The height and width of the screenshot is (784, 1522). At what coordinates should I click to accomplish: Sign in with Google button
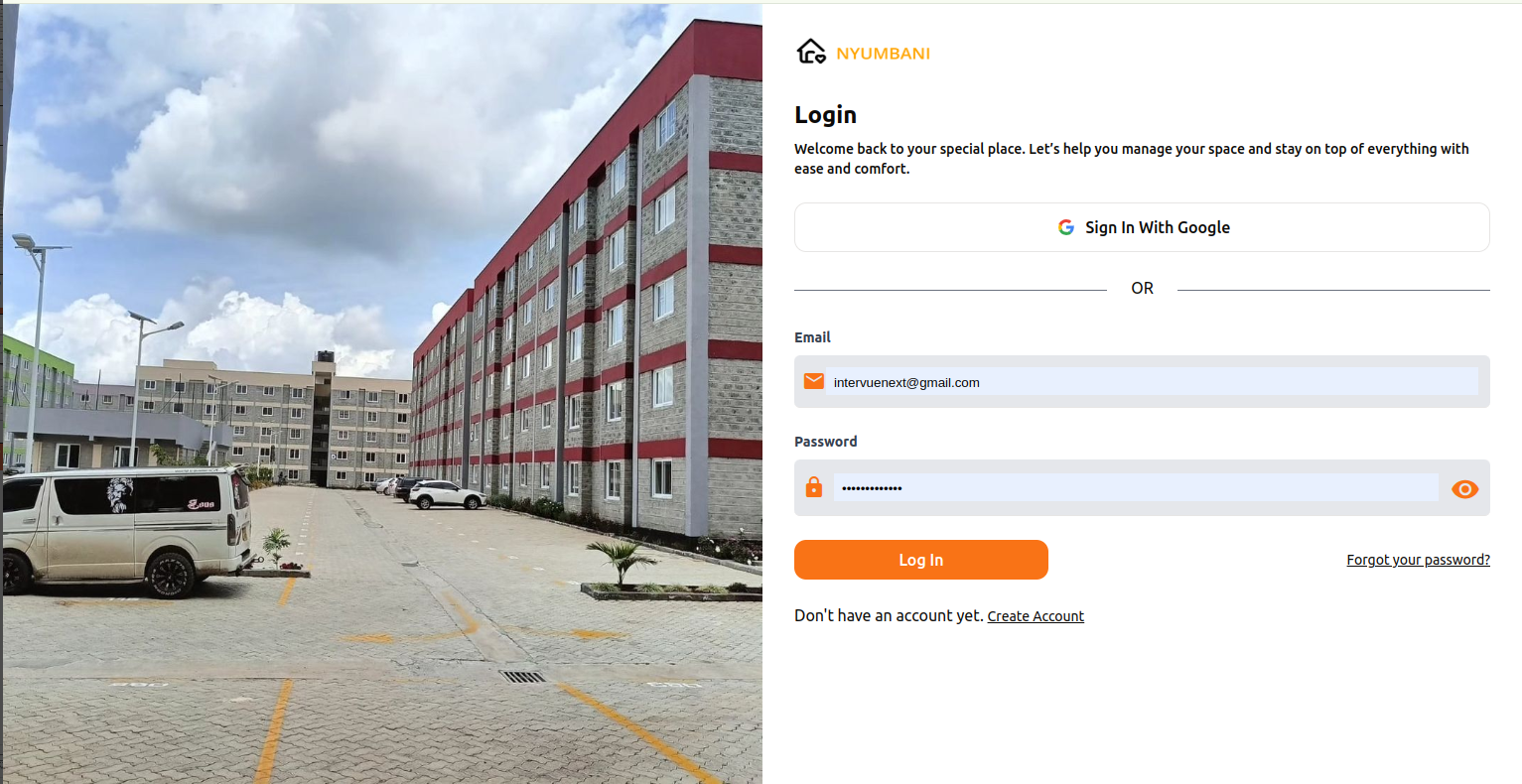1142,227
